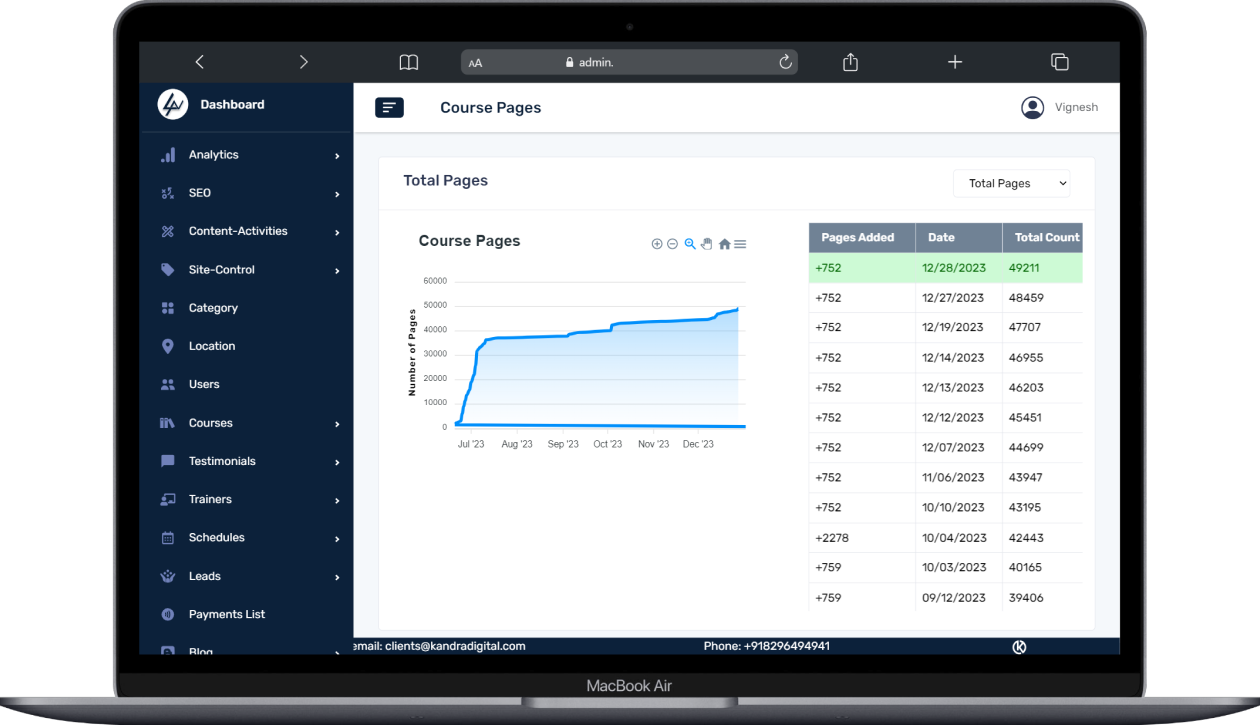
Task: Click the Total Count column header
Action: [1043, 238]
